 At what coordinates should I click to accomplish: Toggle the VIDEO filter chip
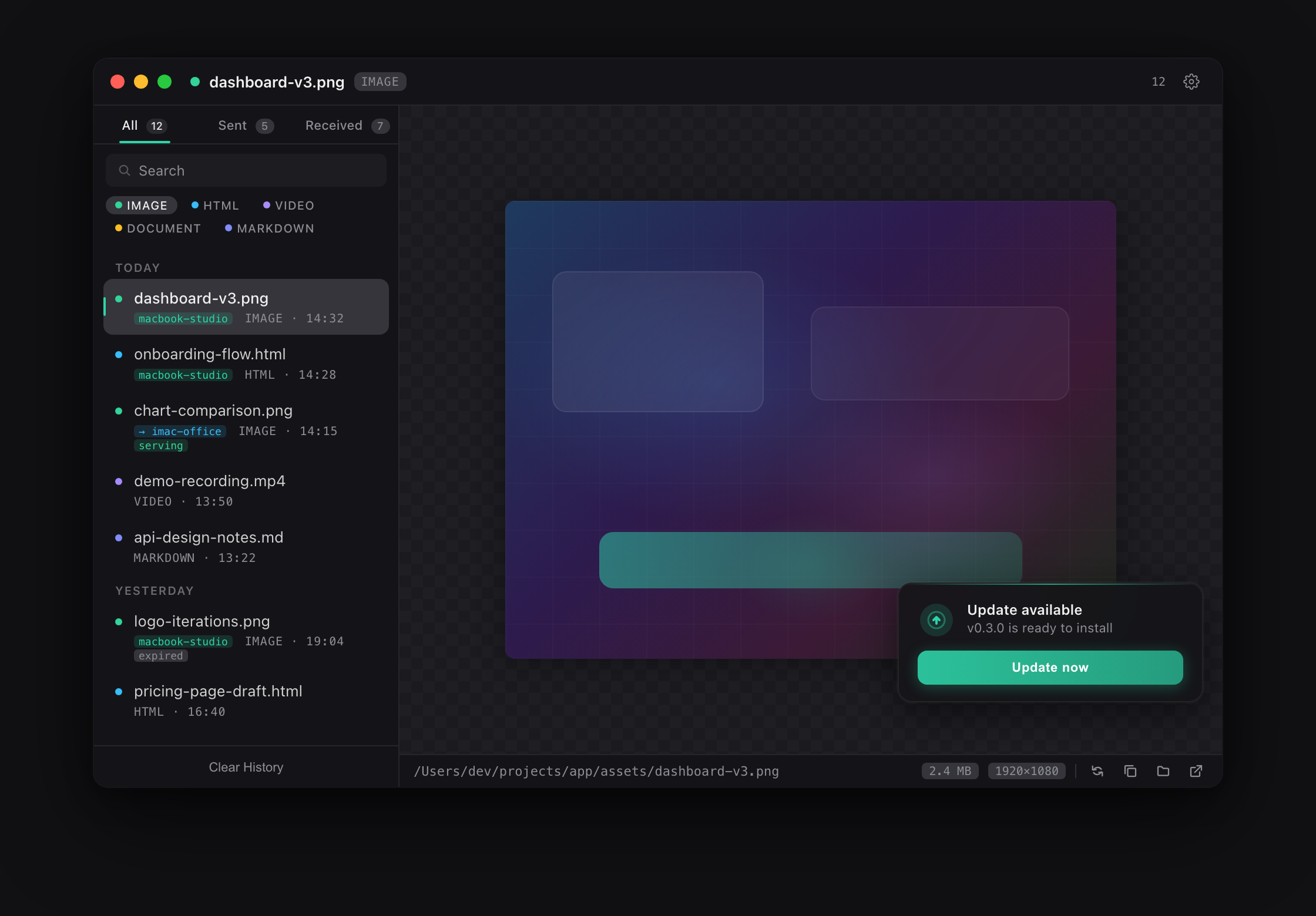(288, 206)
